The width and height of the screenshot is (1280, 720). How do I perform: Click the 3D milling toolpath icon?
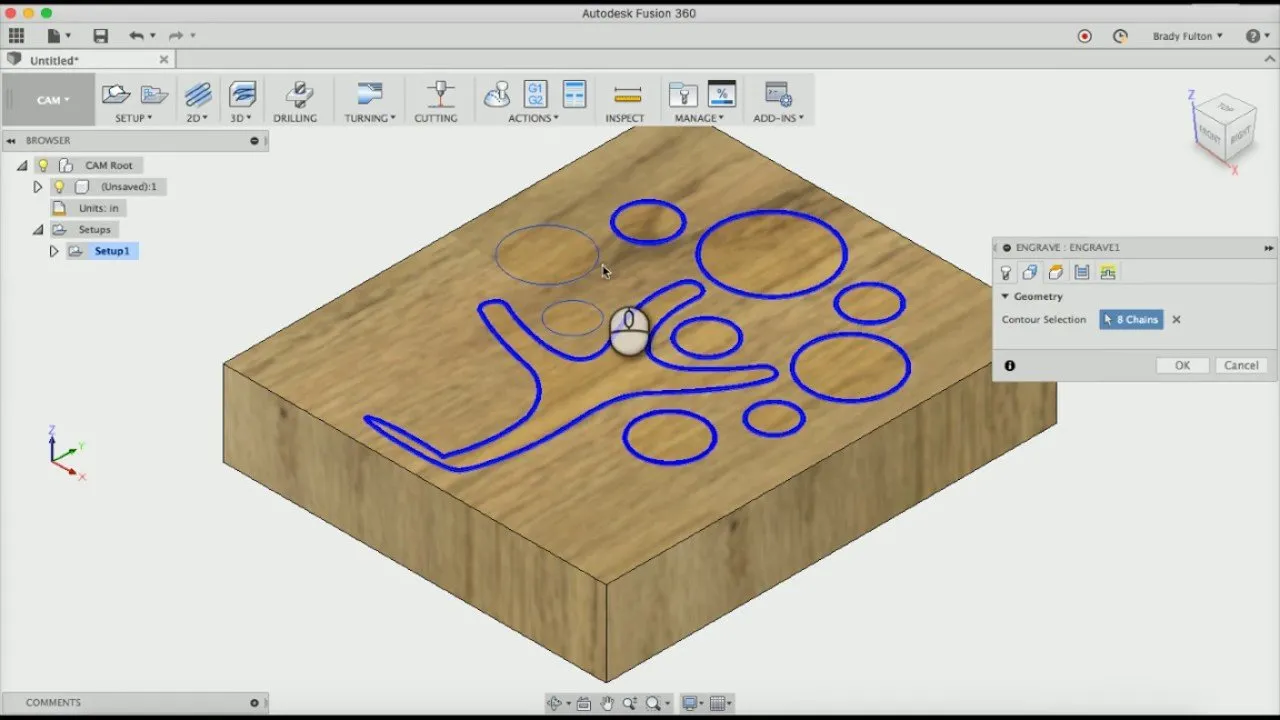242,95
